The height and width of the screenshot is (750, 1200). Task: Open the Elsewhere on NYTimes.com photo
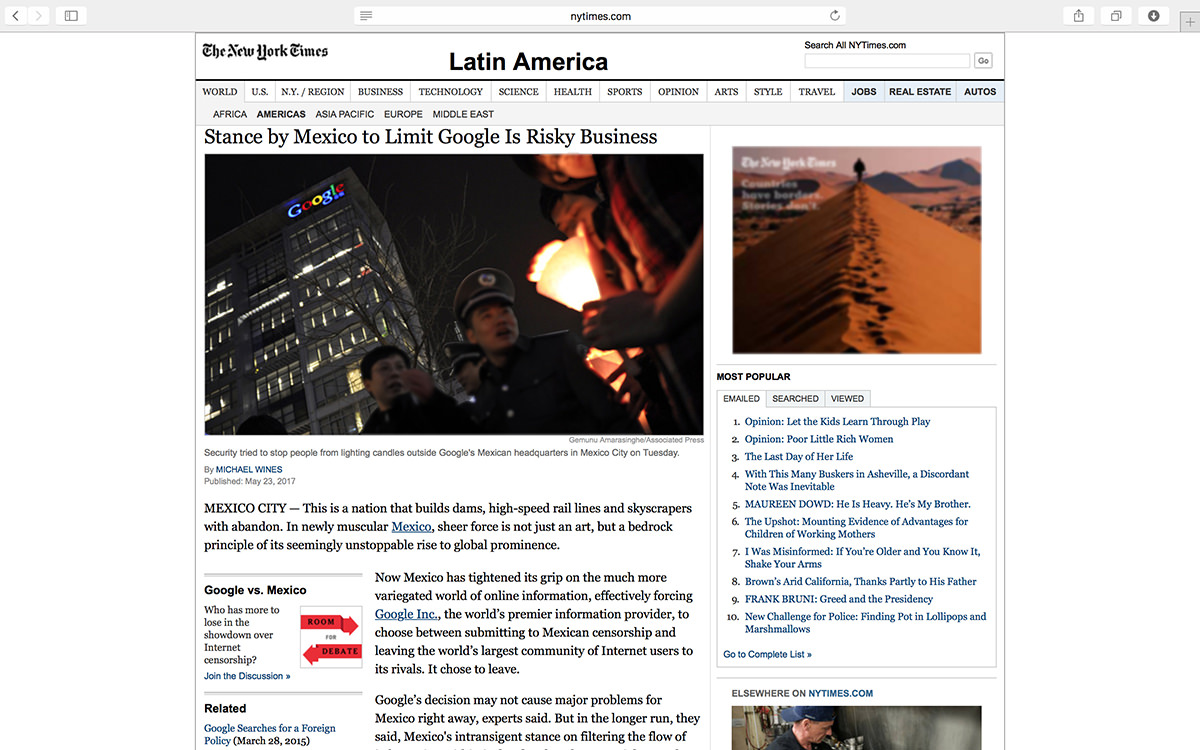tap(857, 728)
